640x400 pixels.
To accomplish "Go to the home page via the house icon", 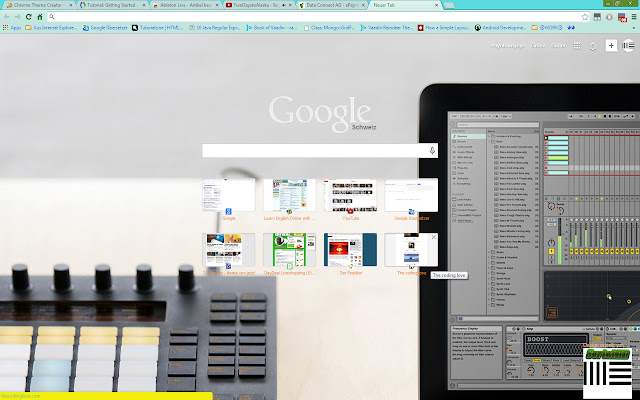I will [x=40, y=17].
